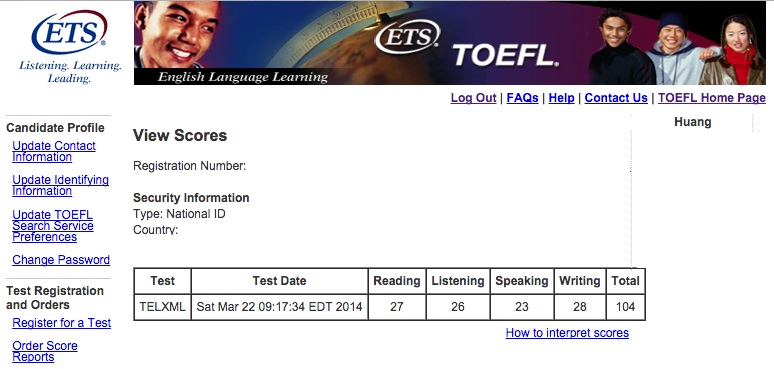Go to the Contact Us page
Image resolution: width=774 pixels, height=369 pixels.
(x=616, y=98)
